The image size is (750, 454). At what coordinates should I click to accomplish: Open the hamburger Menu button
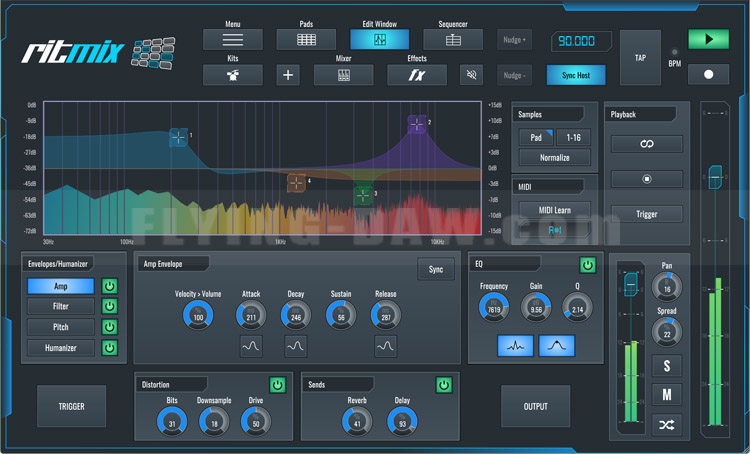click(232, 39)
